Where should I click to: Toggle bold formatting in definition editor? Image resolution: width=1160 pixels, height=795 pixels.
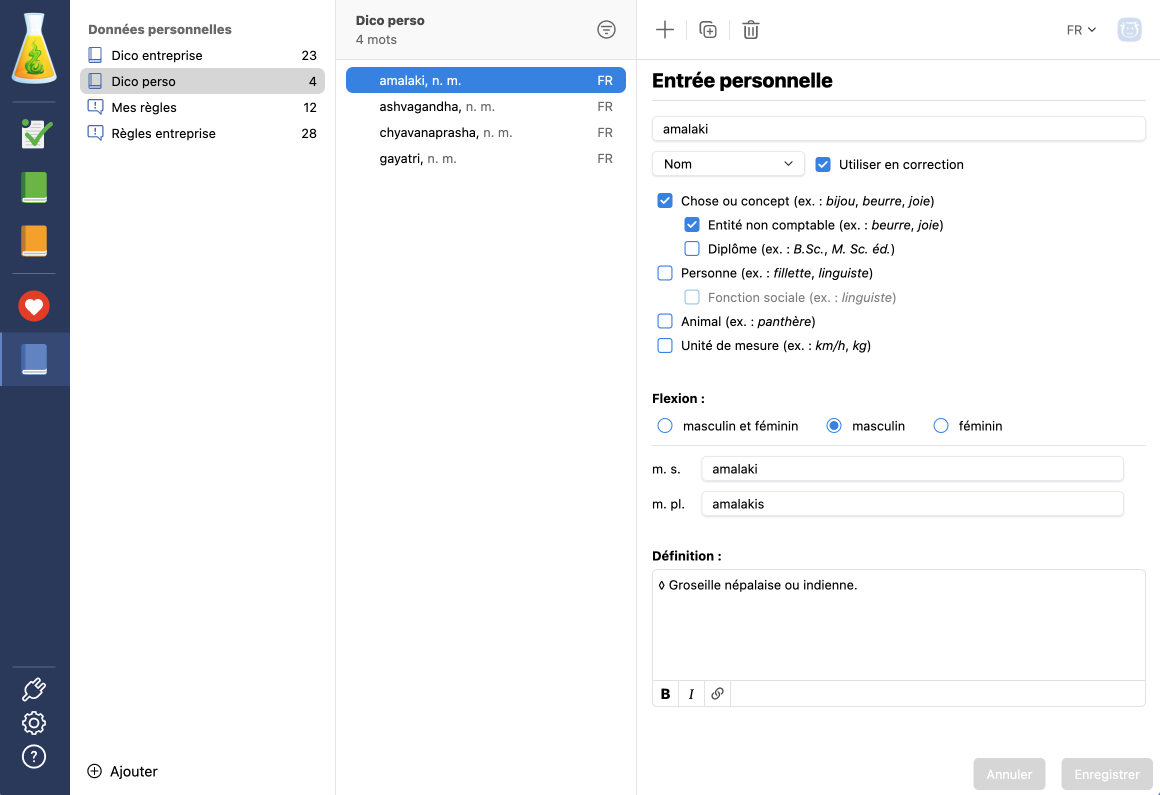[x=666, y=694]
